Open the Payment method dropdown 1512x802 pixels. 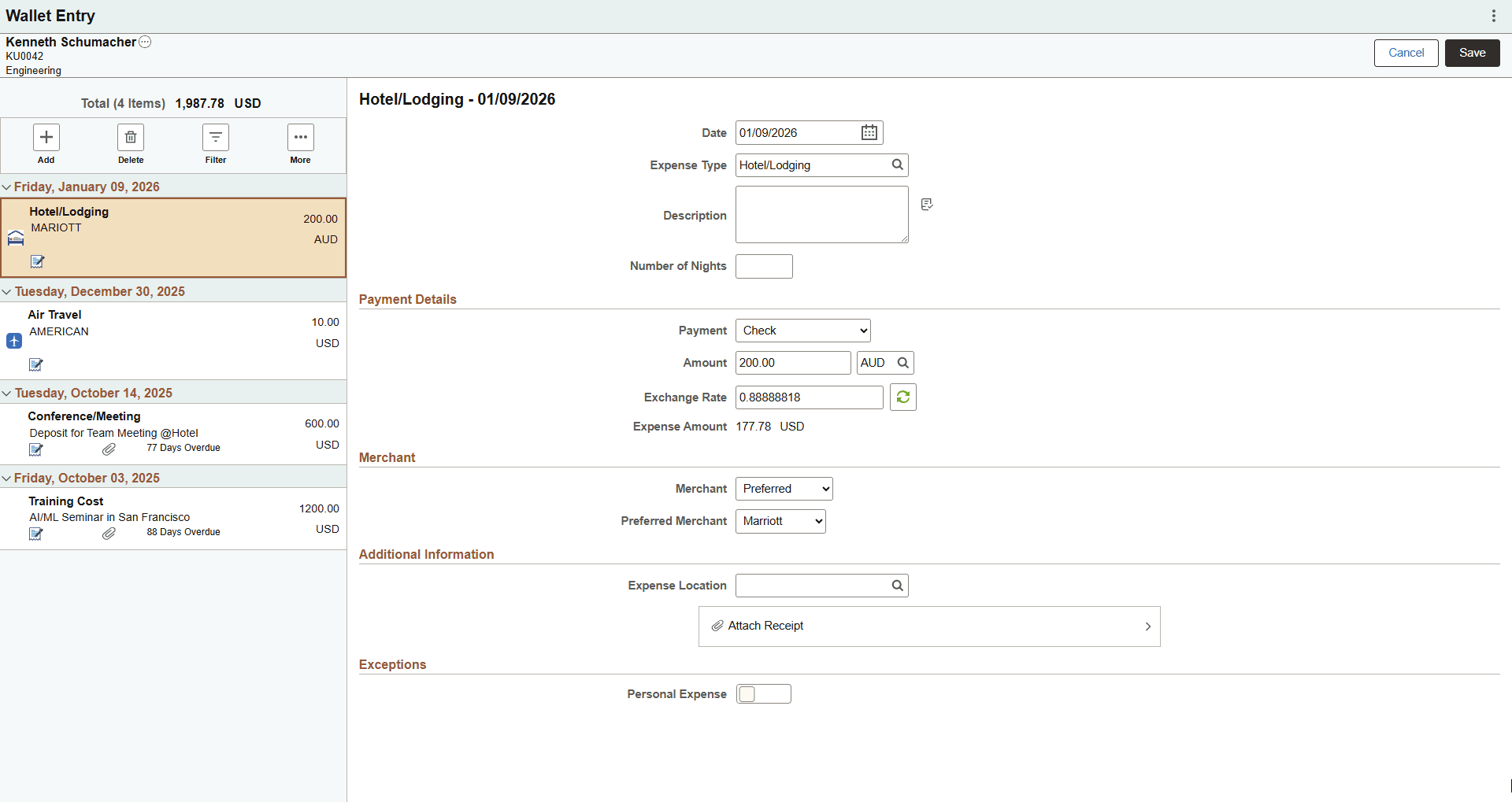pyautogui.click(x=803, y=331)
